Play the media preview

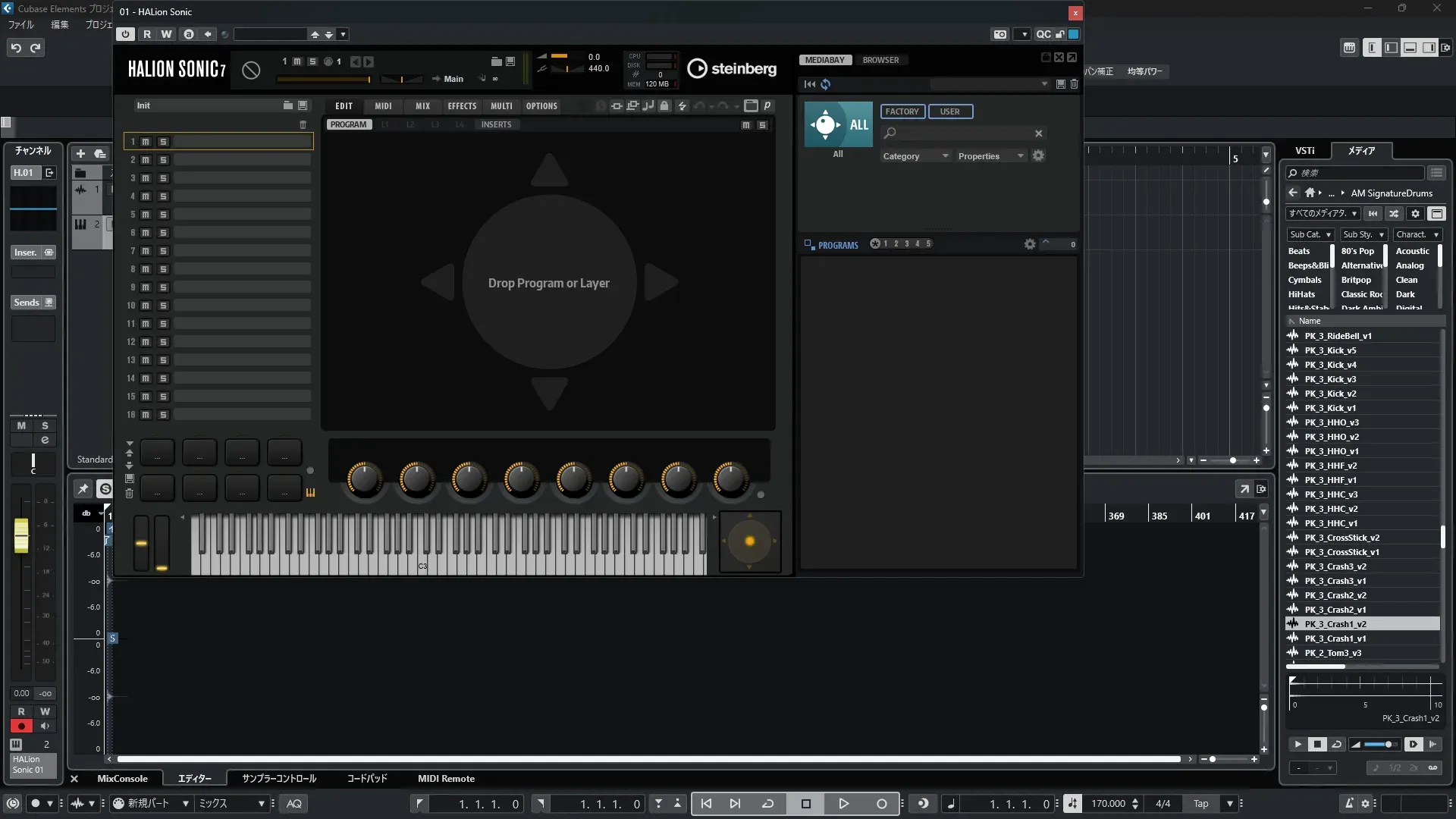pos(1298,745)
